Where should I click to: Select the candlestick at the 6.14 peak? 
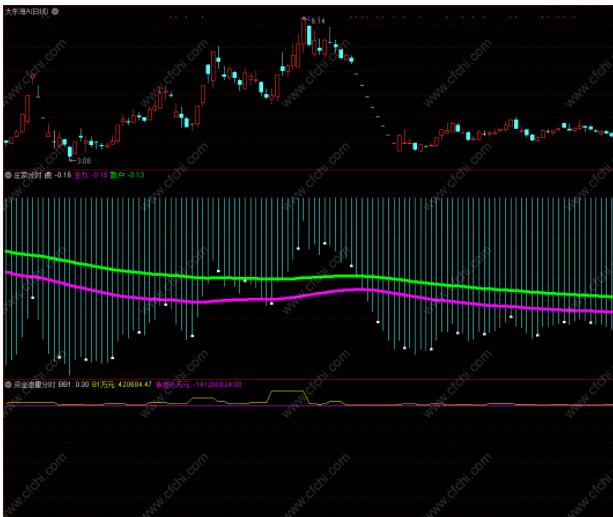click(x=303, y=31)
